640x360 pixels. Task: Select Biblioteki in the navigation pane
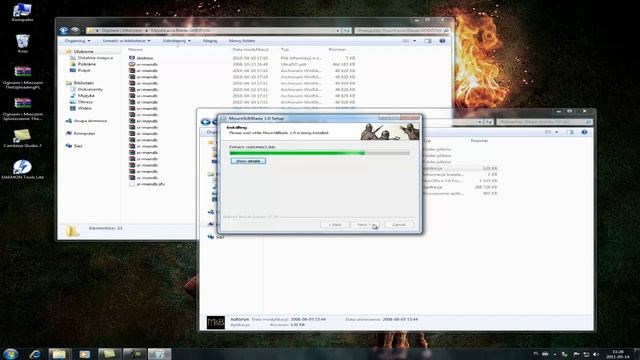click(x=83, y=83)
